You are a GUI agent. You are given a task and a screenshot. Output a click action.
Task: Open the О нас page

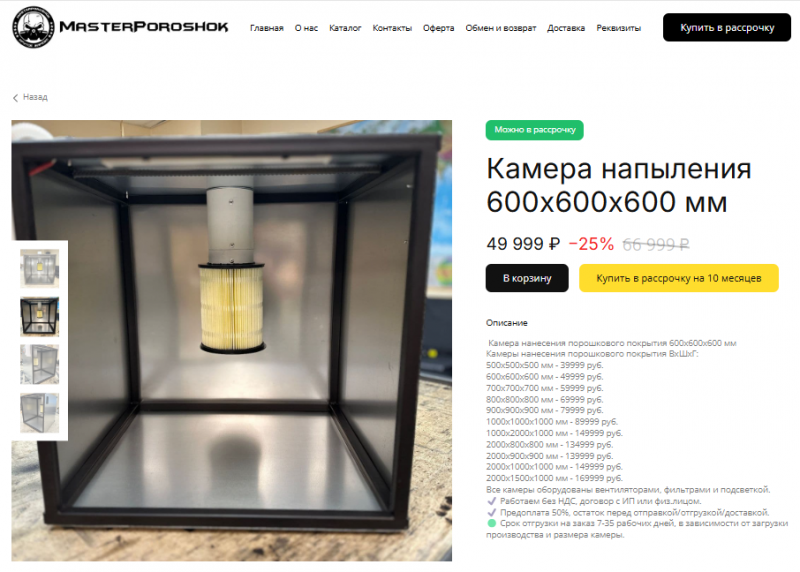coord(306,28)
